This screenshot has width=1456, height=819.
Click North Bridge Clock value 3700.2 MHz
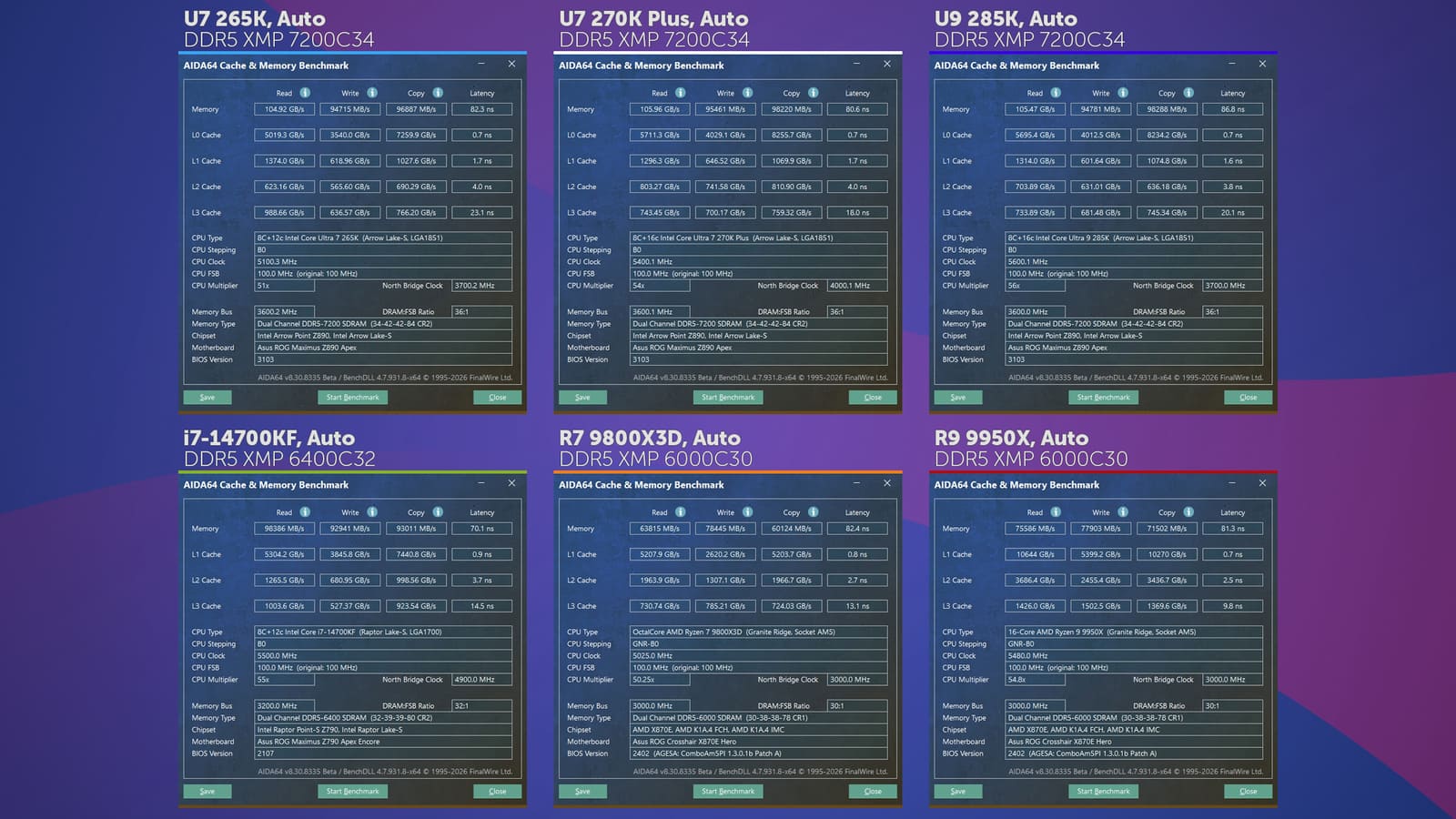(x=482, y=286)
